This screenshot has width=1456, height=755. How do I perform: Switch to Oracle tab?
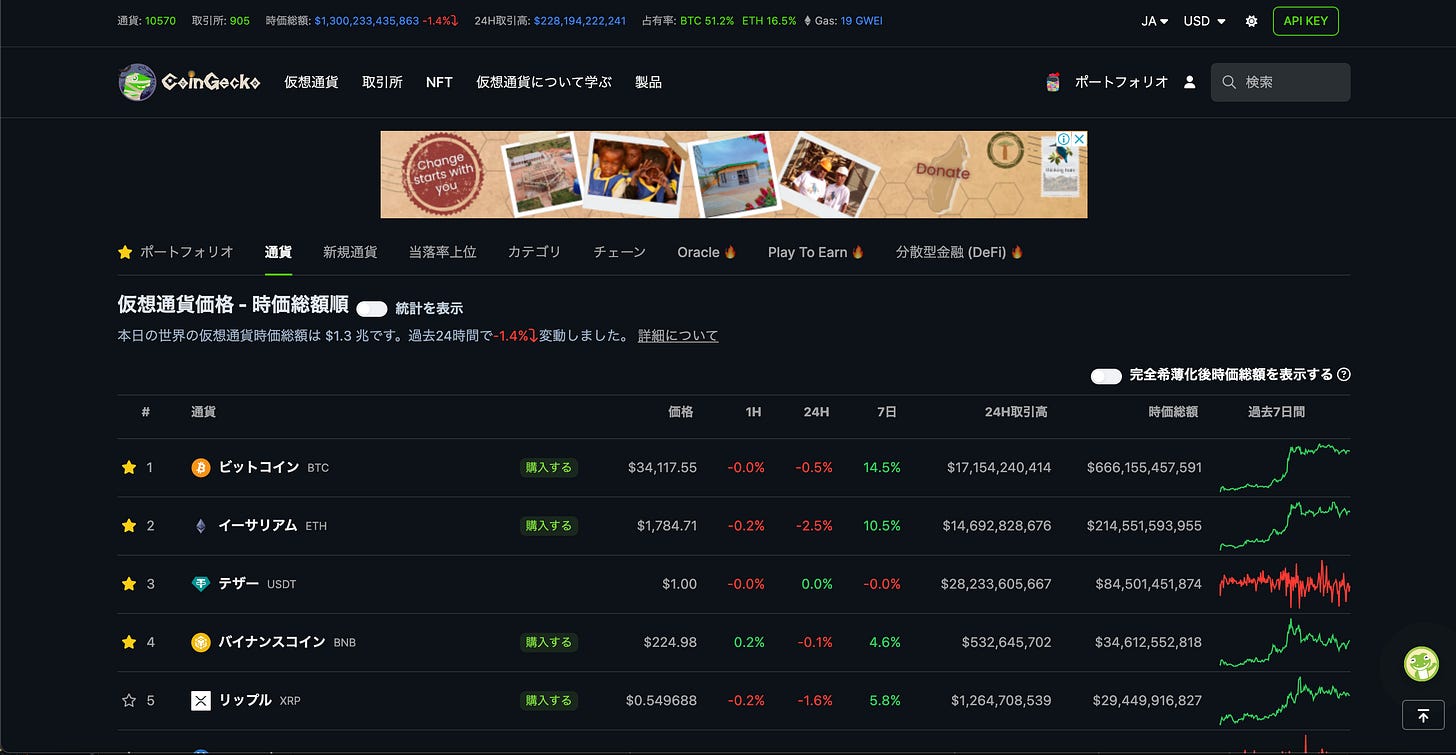pyautogui.click(x=707, y=252)
